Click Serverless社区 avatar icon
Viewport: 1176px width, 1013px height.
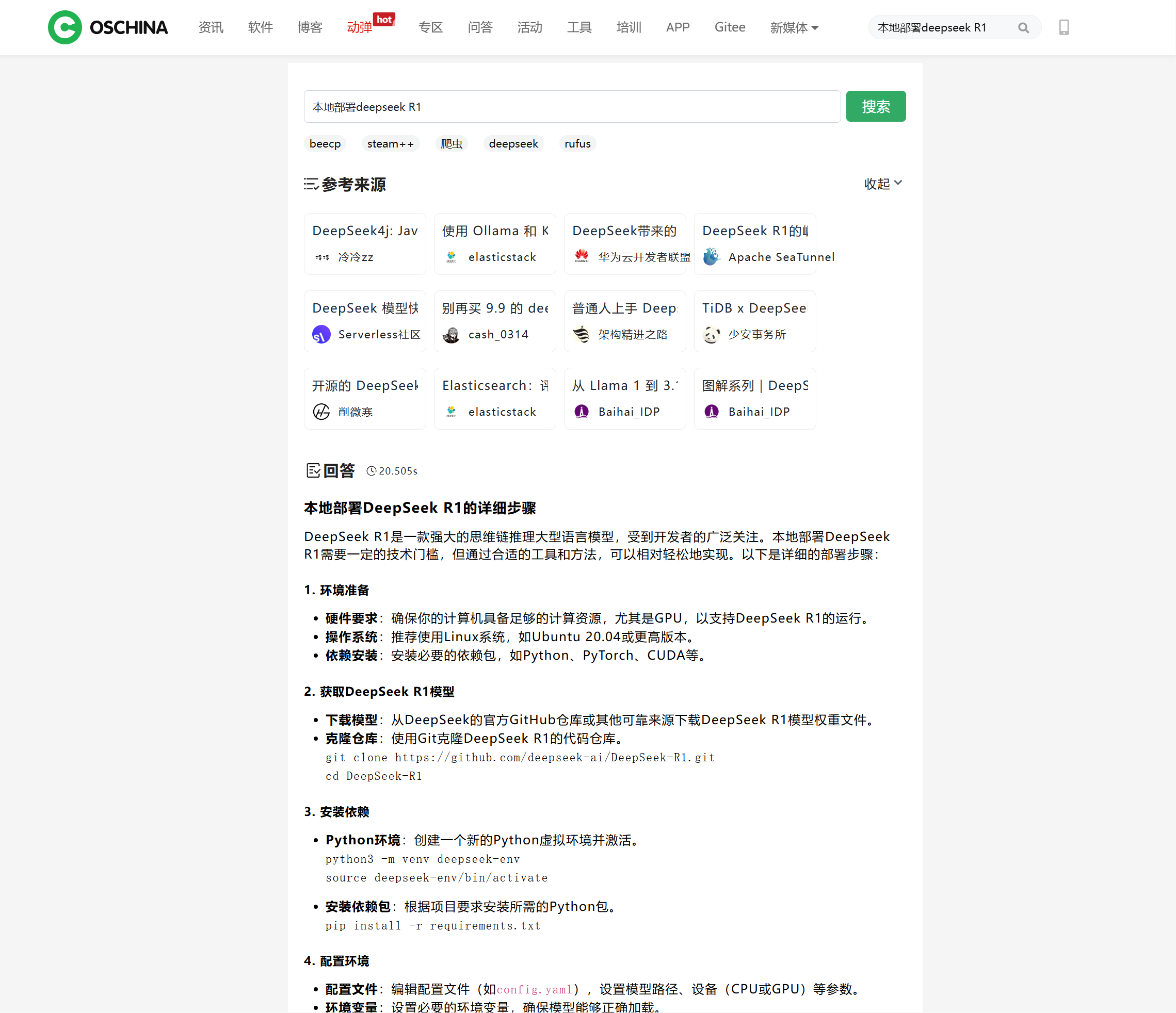coord(322,335)
